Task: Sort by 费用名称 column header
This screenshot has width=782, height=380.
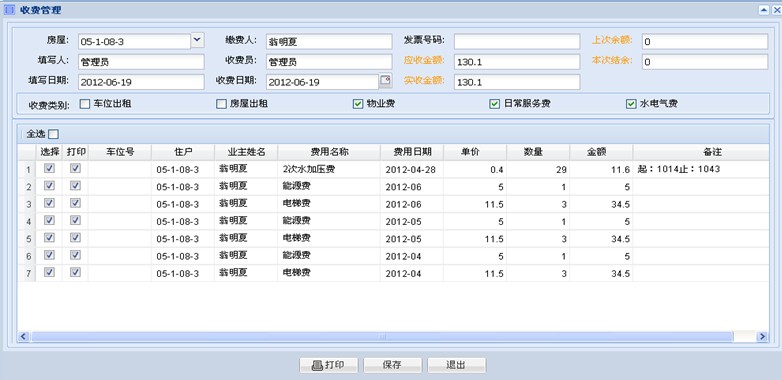Action: 329,152
